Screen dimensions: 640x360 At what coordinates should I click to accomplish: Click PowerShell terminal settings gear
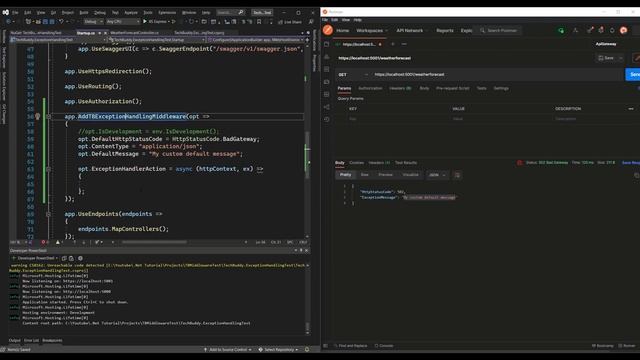click(80, 258)
